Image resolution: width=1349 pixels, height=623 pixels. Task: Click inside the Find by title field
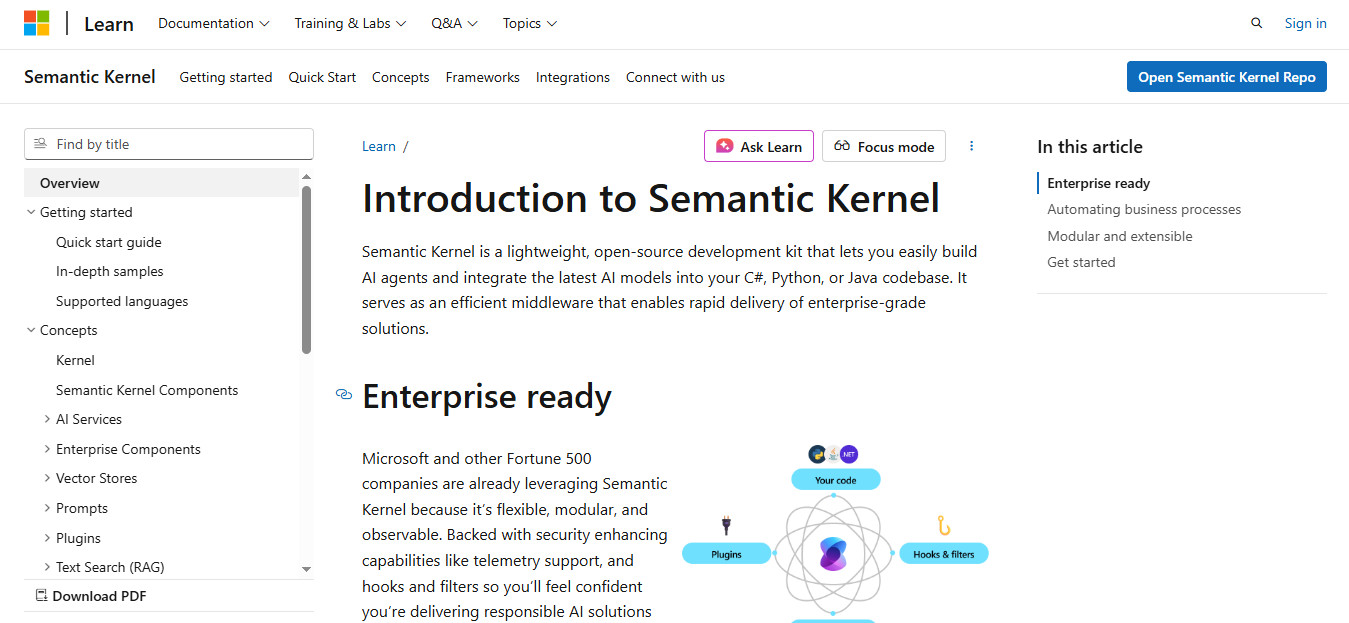(x=170, y=143)
